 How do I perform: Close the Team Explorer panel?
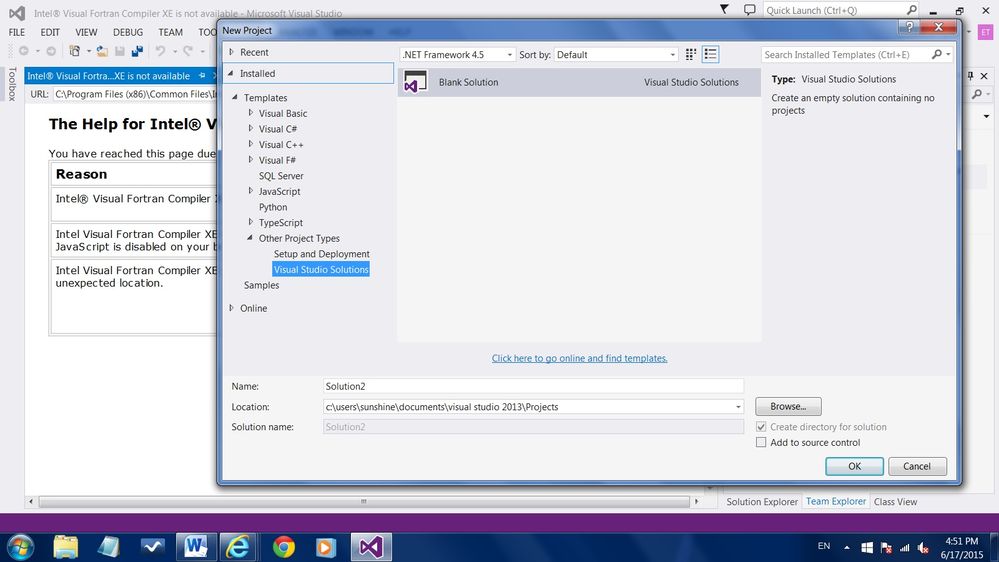pyautogui.click(x=984, y=76)
